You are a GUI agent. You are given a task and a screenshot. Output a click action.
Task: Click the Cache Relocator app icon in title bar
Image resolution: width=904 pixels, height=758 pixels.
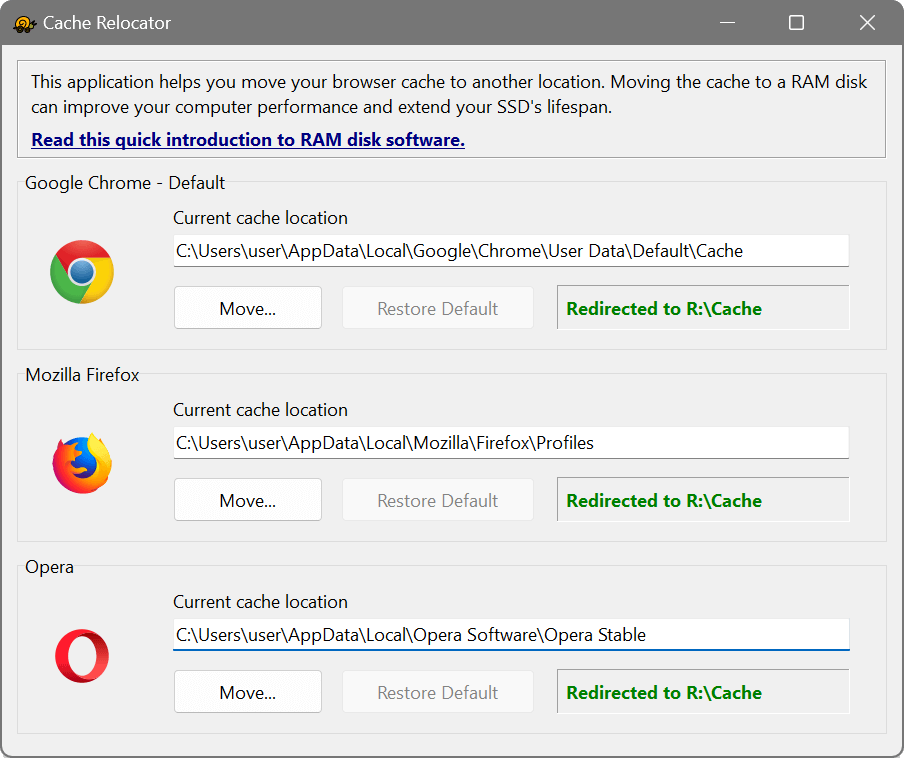[24, 24]
